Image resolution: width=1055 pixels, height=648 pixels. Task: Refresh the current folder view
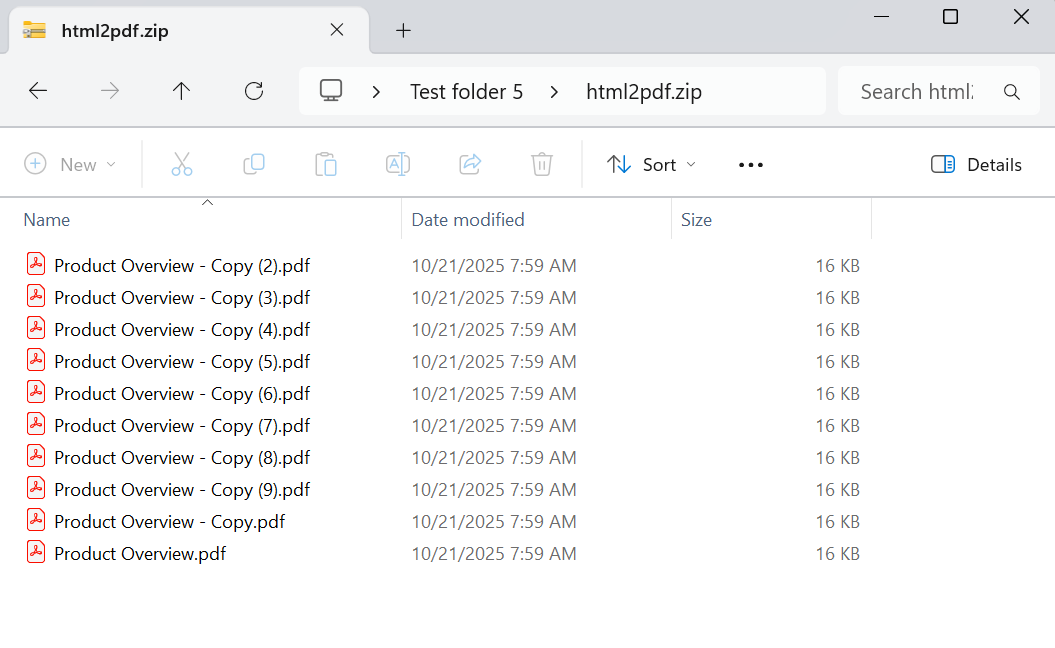(254, 91)
